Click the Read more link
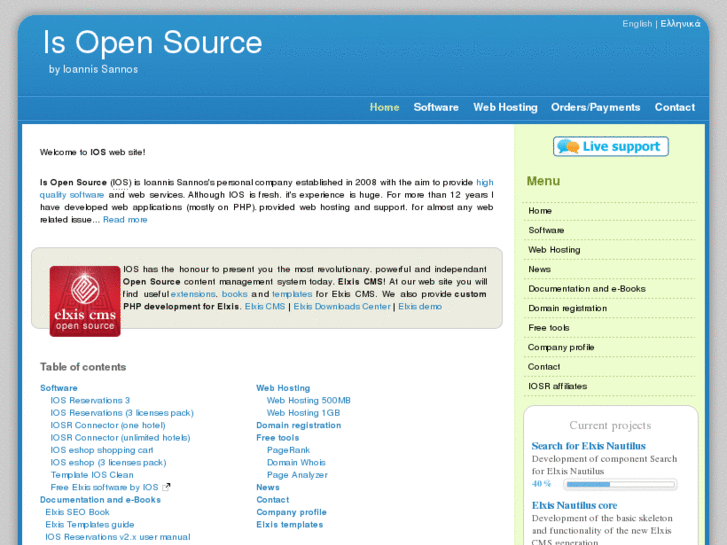 pyautogui.click(x=125, y=220)
